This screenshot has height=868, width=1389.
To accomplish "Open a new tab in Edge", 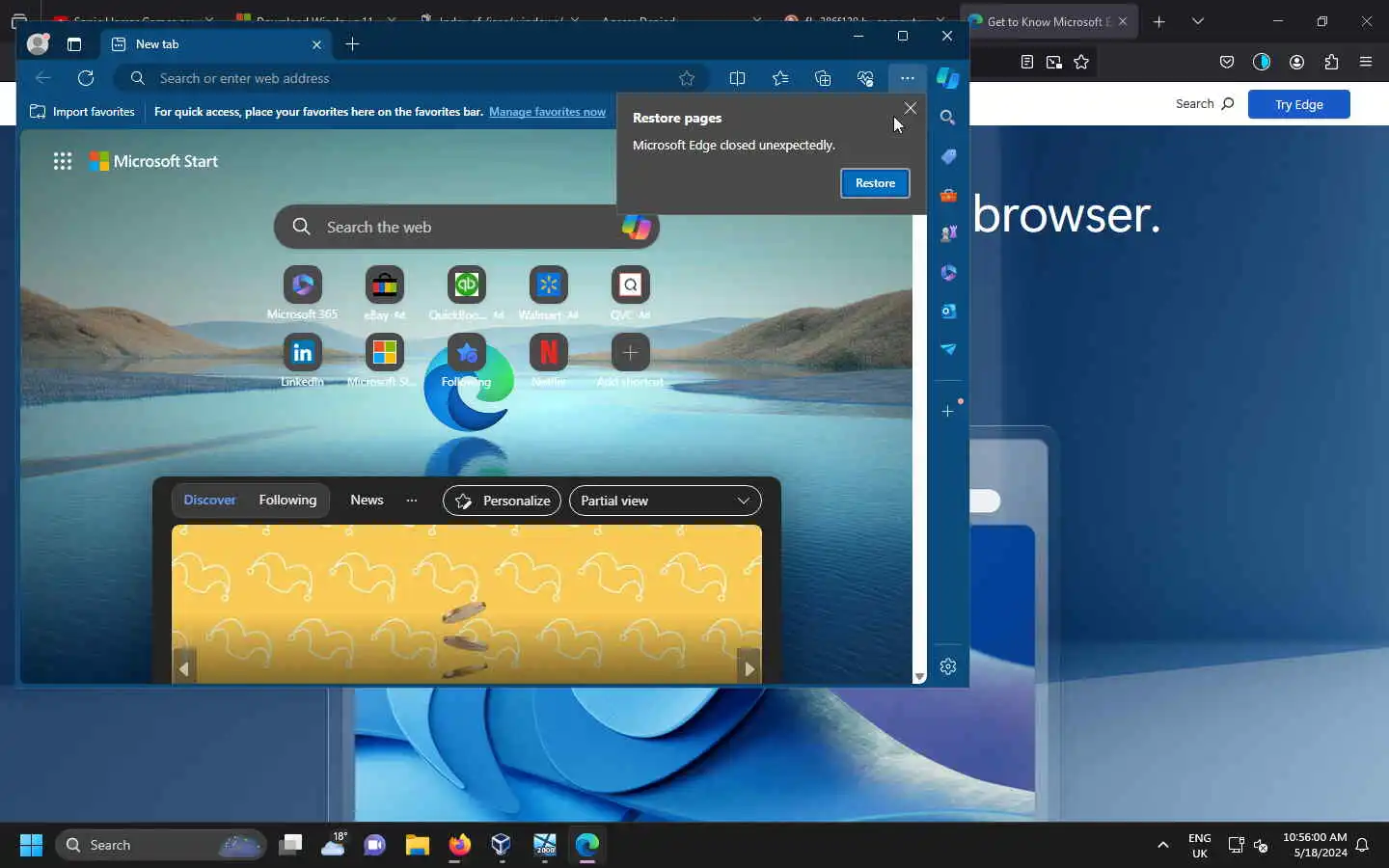I will click(x=352, y=44).
